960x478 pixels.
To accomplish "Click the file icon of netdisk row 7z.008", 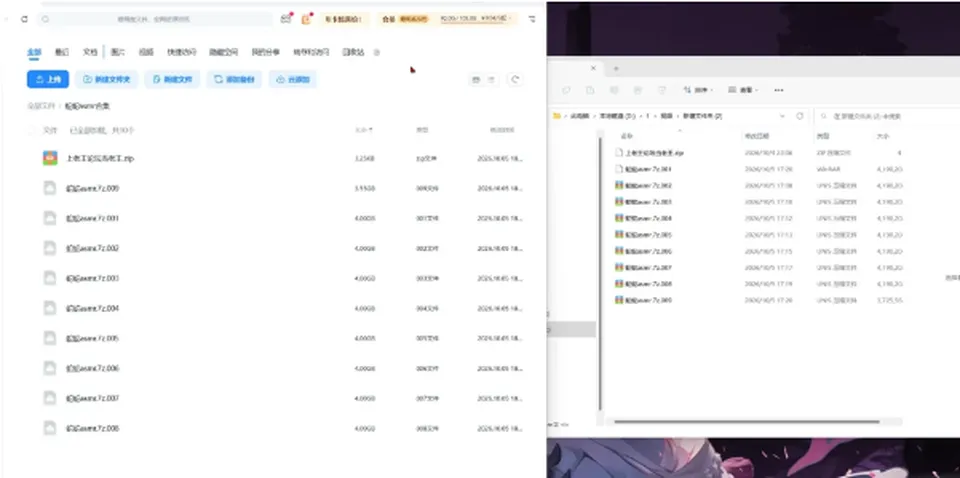I will (50, 428).
